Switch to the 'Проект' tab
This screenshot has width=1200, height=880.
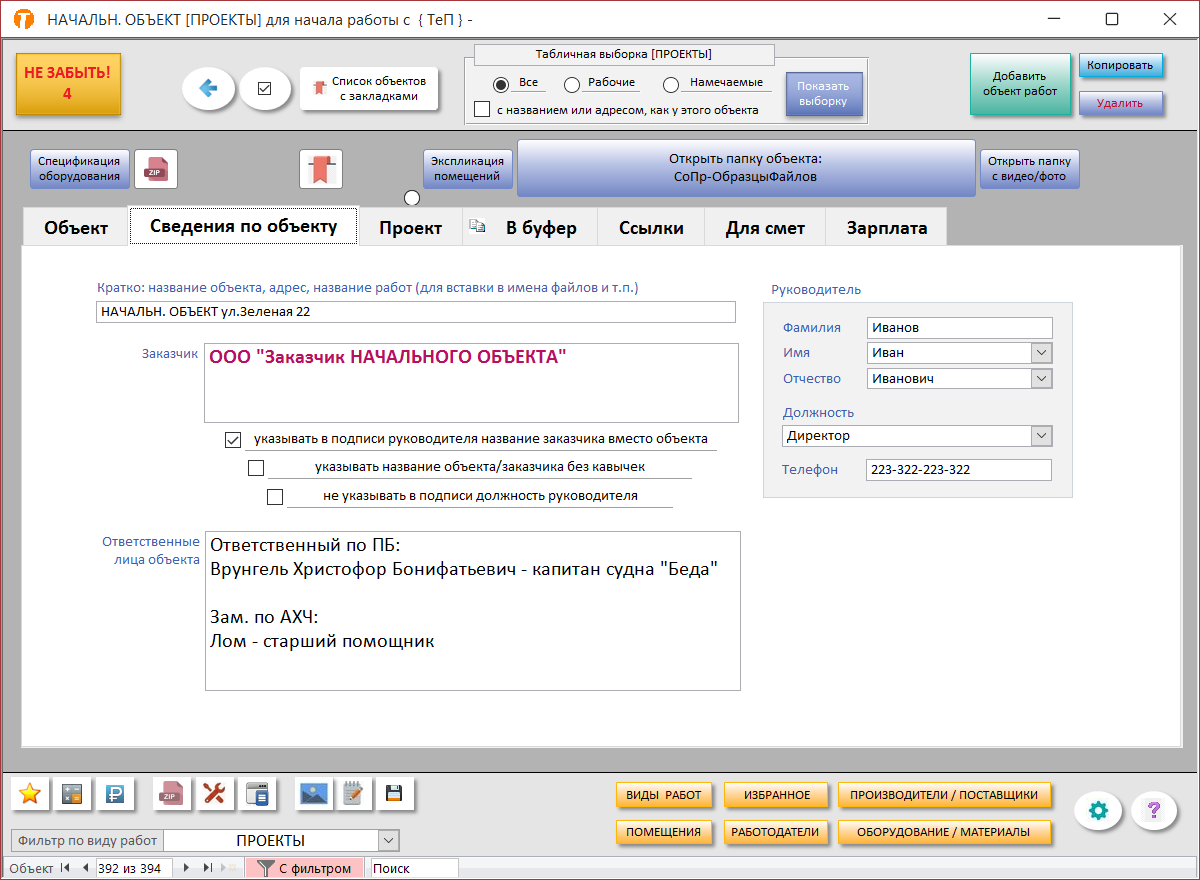410,228
